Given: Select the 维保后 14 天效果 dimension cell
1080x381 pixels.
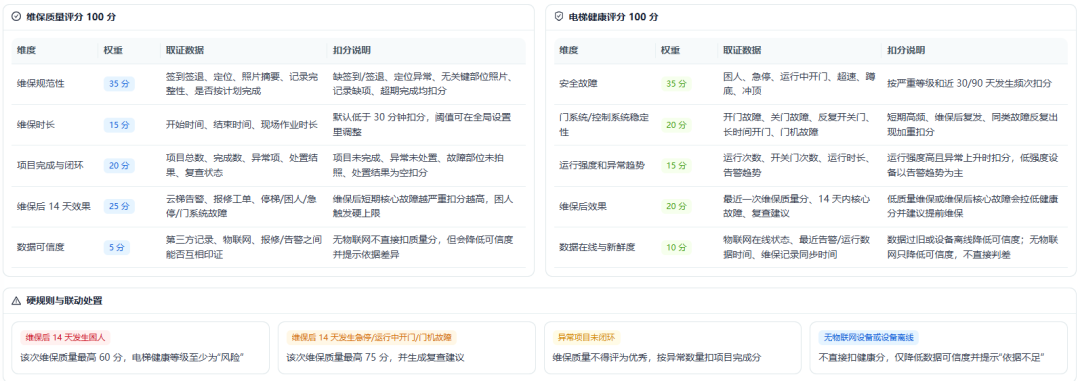Looking at the screenshot, I should coord(53,206).
